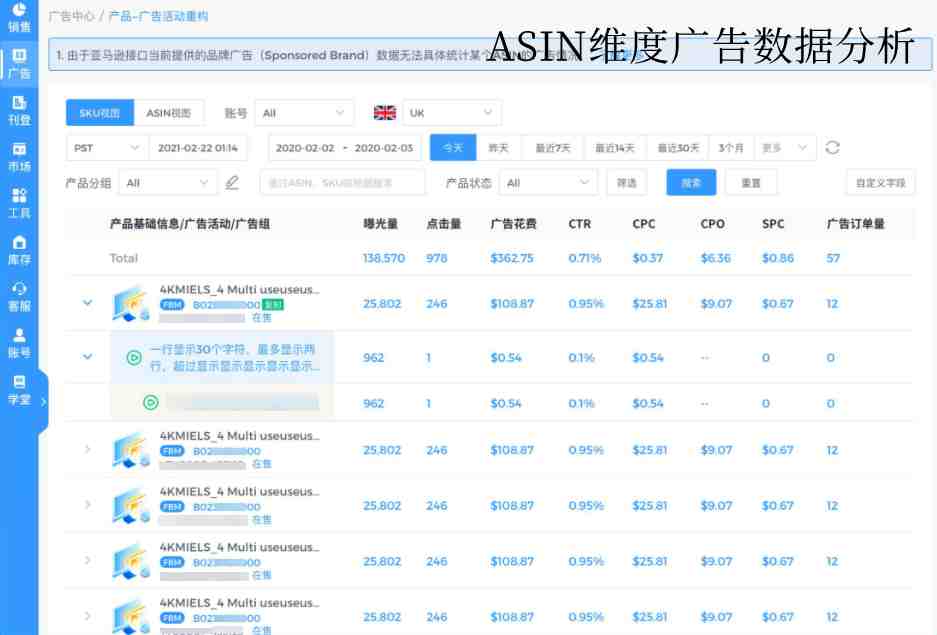
Task: Select the 最近7天 date range tab
Action: click(x=552, y=148)
